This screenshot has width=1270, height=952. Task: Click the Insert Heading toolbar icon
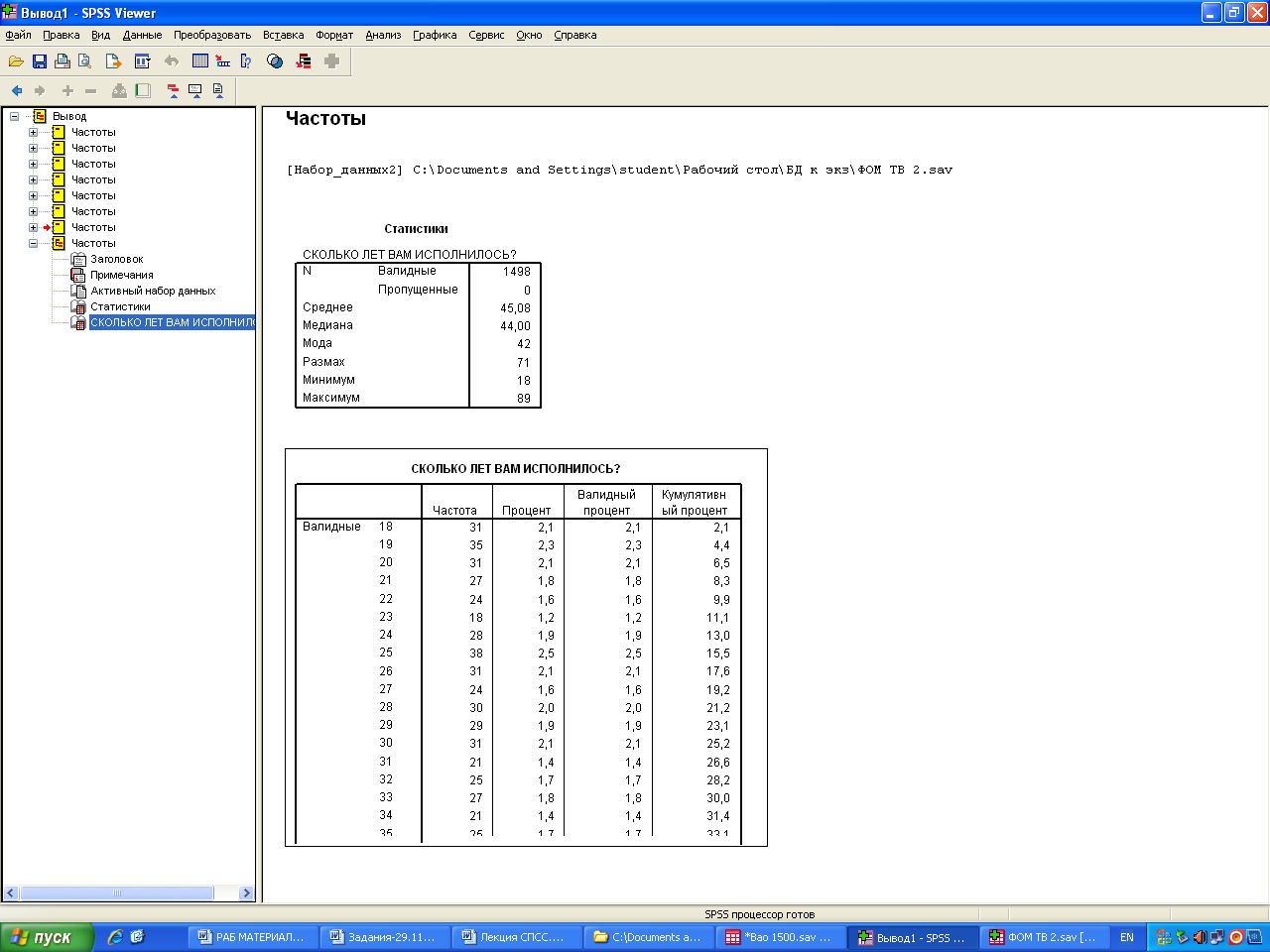[x=173, y=90]
